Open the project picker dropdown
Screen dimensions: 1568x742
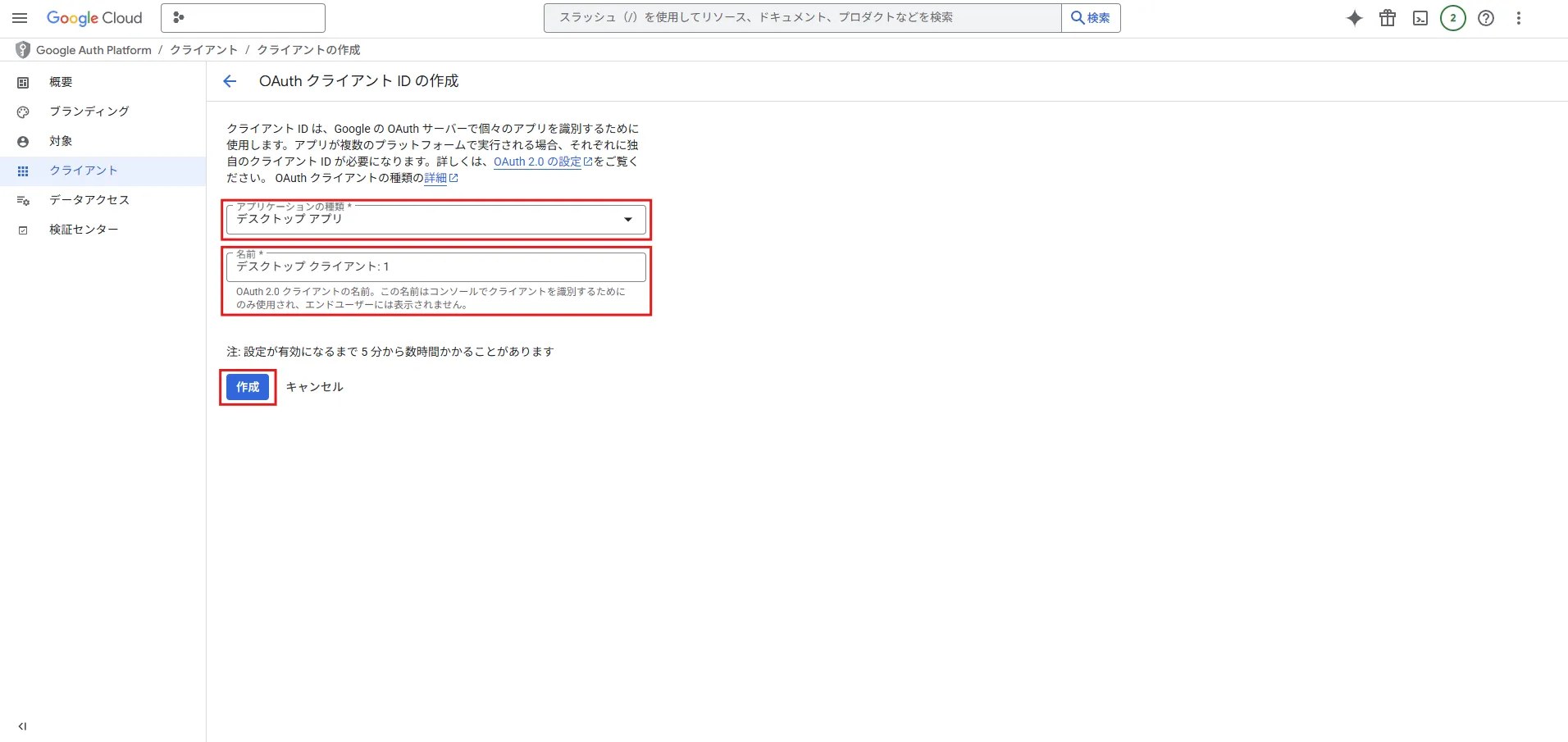243,18
